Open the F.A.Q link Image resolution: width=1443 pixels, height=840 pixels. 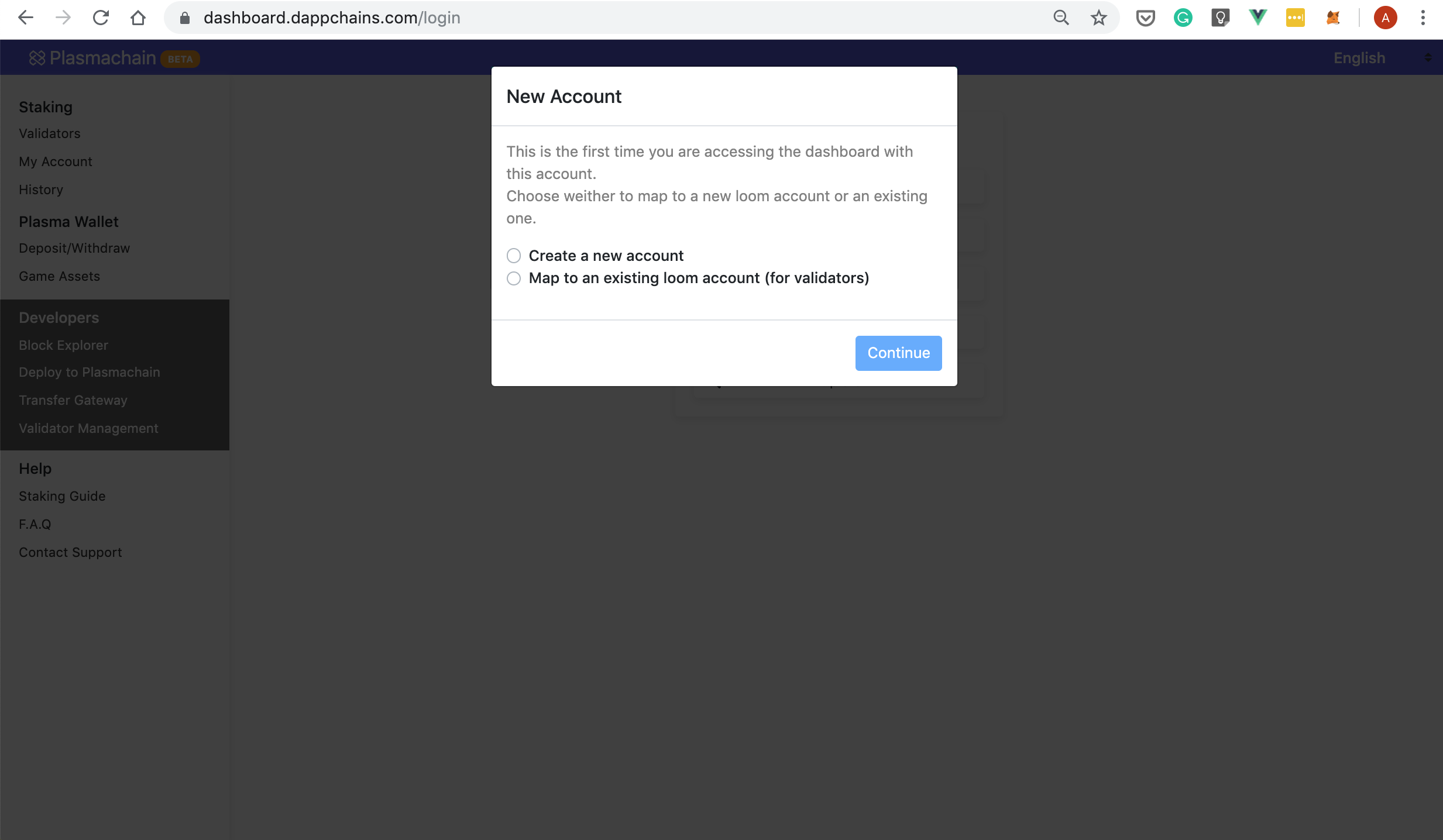[x=35, y=524]
